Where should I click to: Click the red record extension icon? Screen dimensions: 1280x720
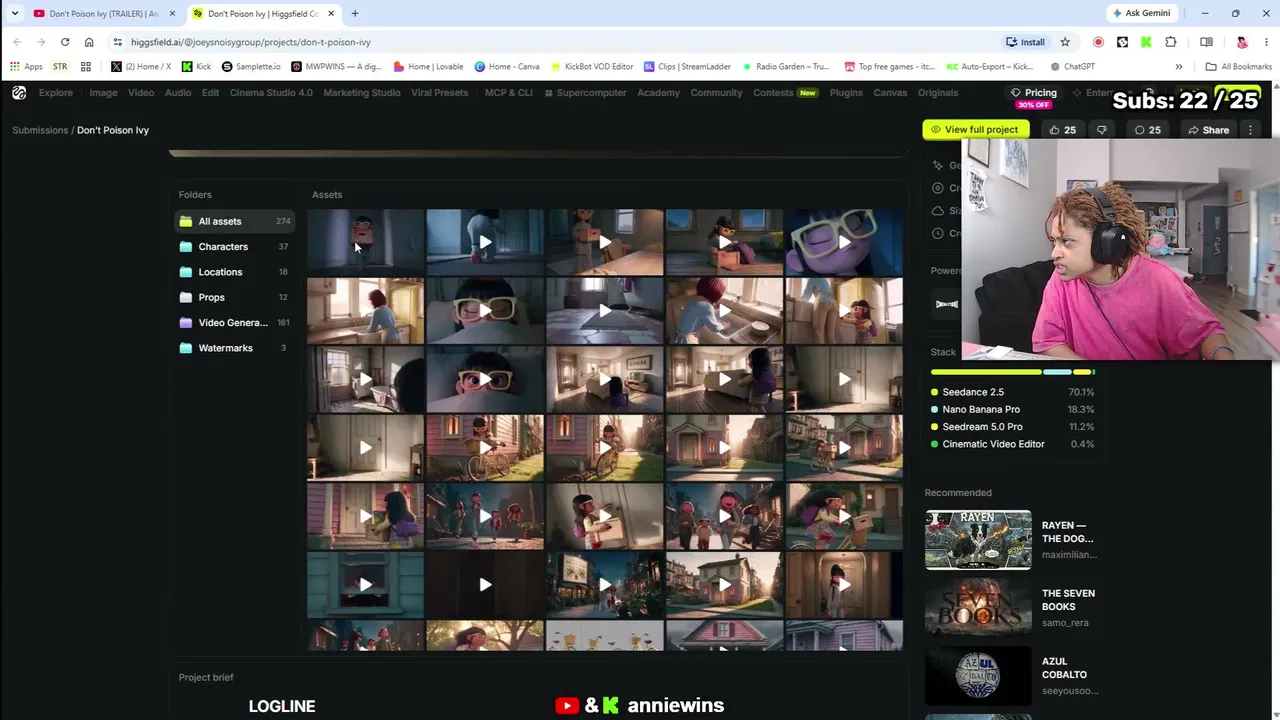pyautogui.click(x=1098, y=42)
